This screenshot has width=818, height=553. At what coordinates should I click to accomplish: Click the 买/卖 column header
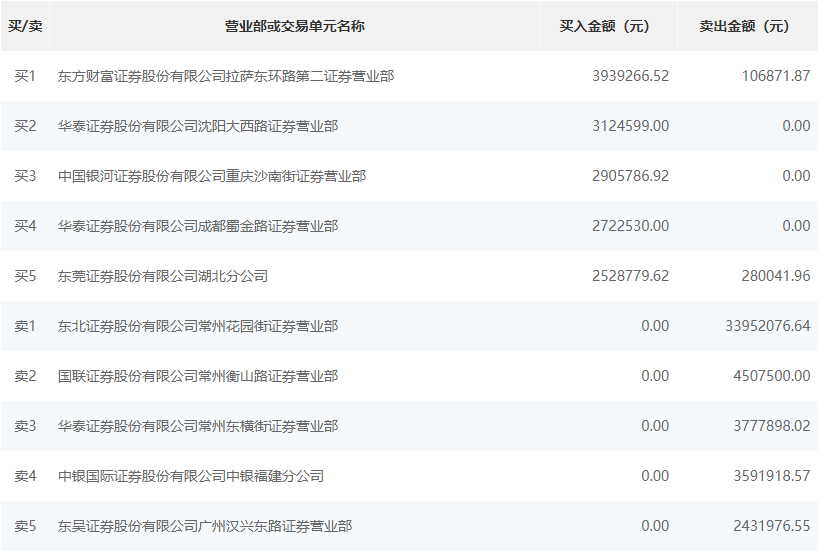[x=25, y=26]
